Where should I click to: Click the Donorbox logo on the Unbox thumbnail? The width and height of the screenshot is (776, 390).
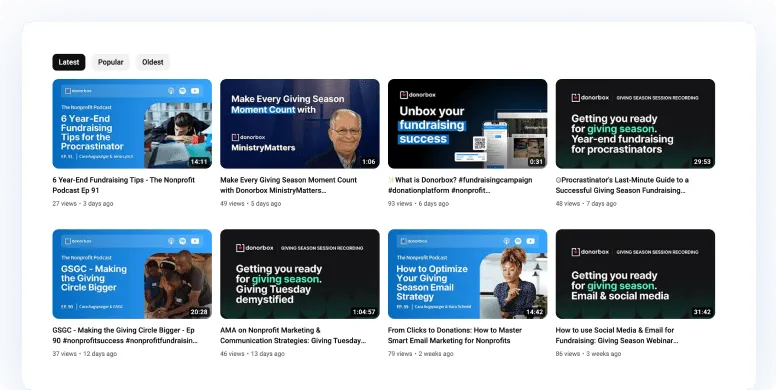[x=418, y=95]
